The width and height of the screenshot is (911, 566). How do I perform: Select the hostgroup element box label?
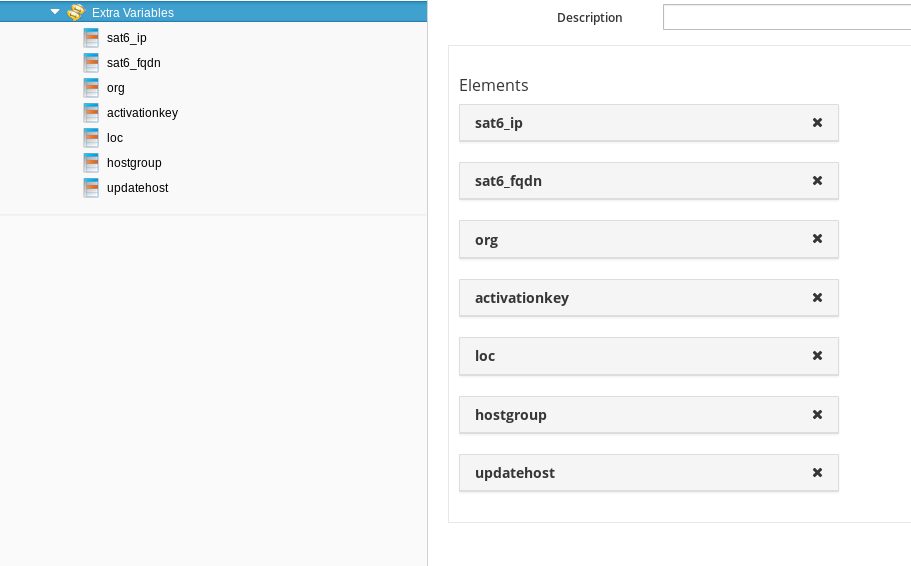point(511,415)
